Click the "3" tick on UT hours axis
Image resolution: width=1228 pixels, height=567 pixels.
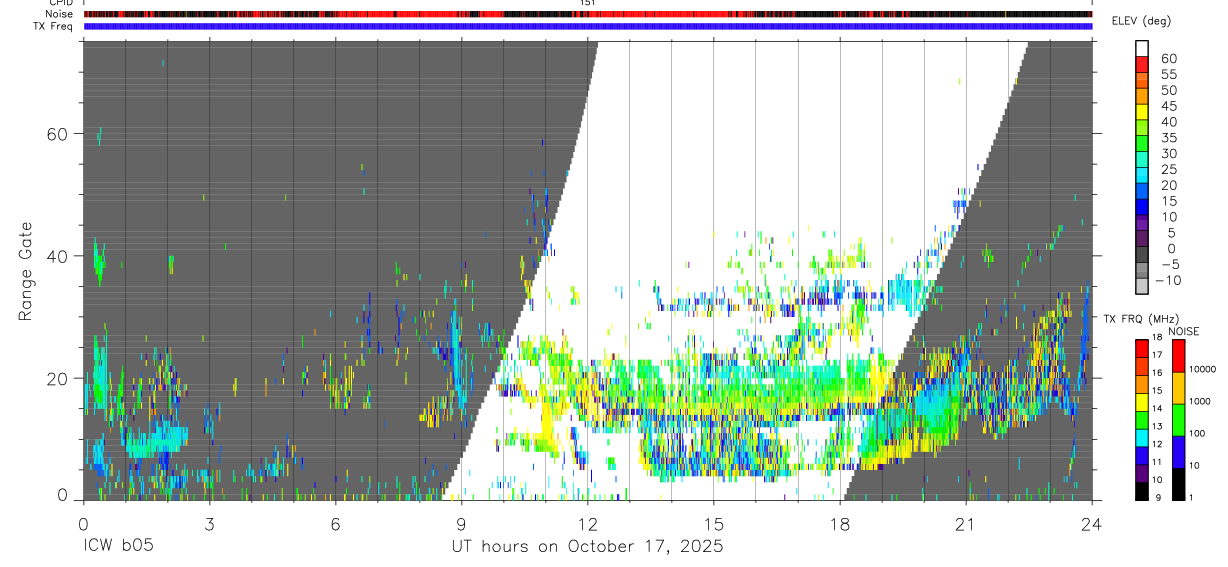(209, 522)
